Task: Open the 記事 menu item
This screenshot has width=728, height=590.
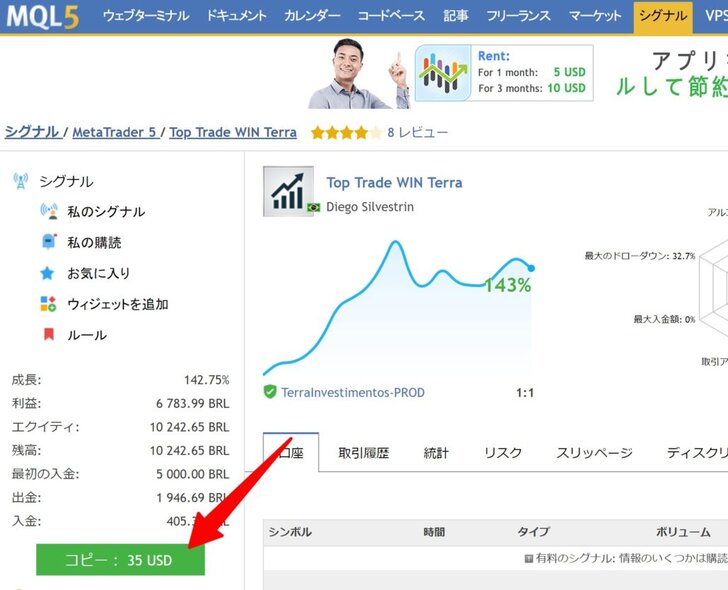Action: click(x=455, y=16)
